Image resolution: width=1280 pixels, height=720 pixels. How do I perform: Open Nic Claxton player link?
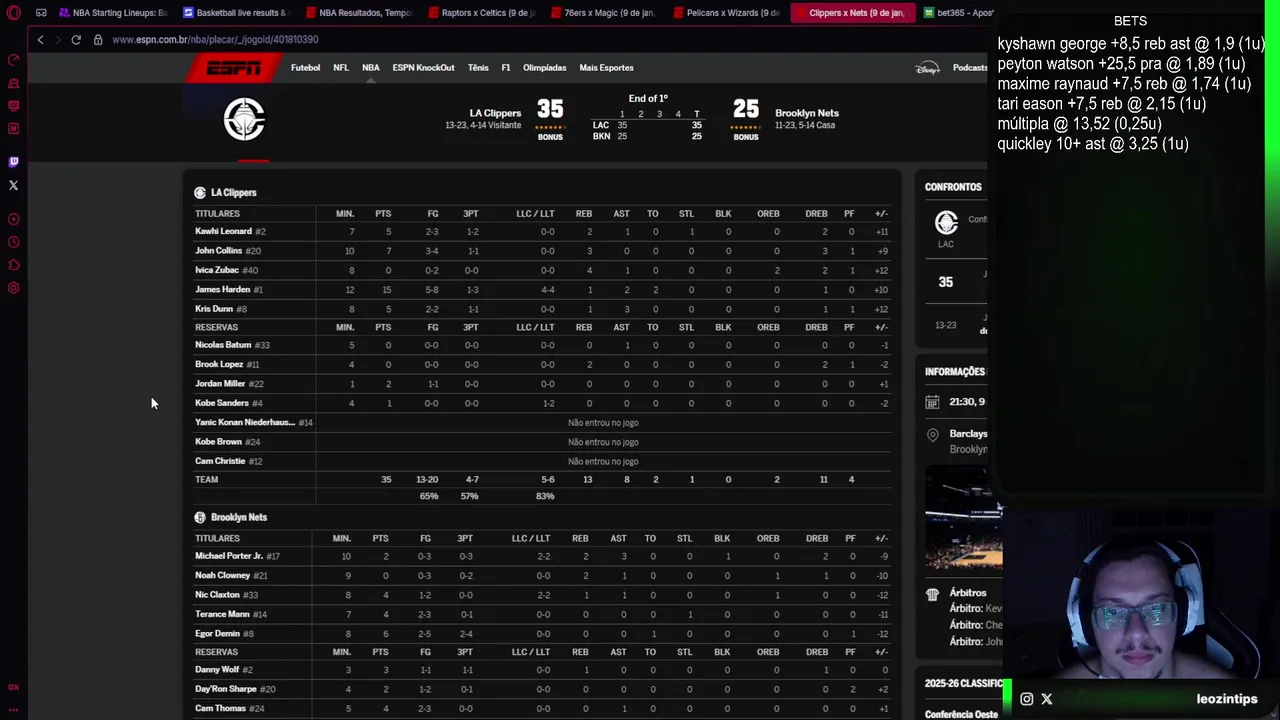pyautogui.click(x=218, y=595)
